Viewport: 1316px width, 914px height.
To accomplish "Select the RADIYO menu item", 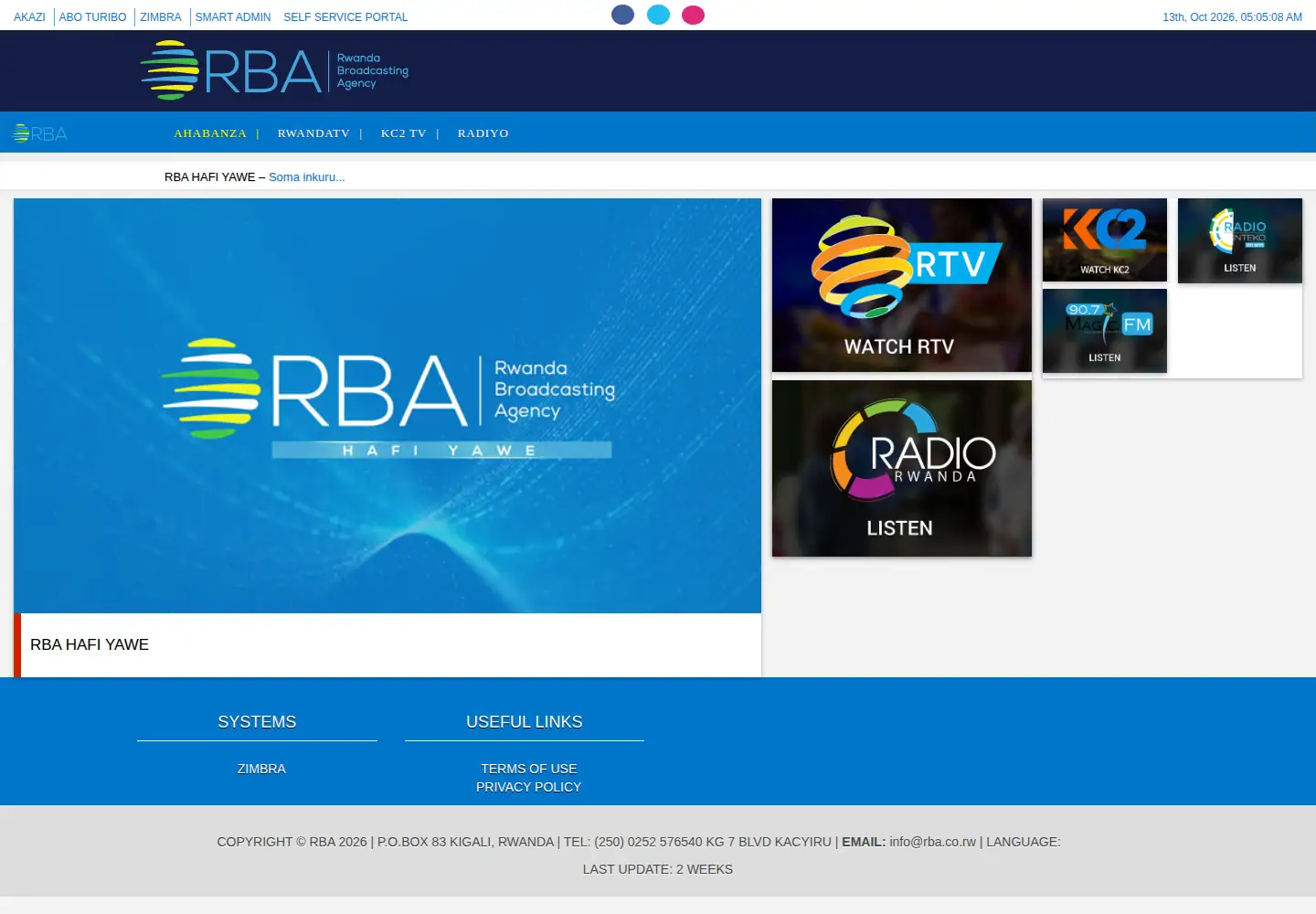I will (483, 133).
